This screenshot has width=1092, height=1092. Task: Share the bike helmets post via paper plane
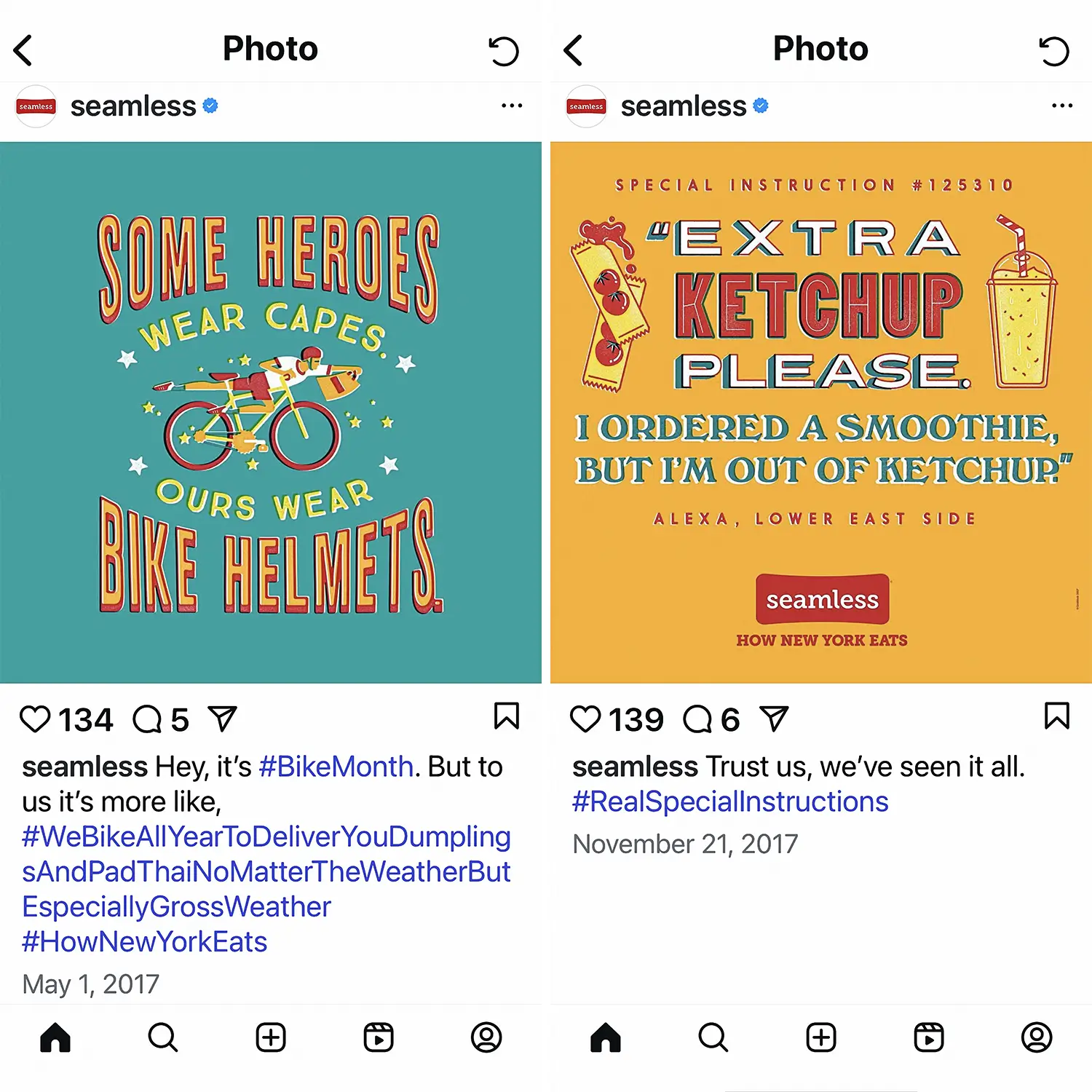223,719
